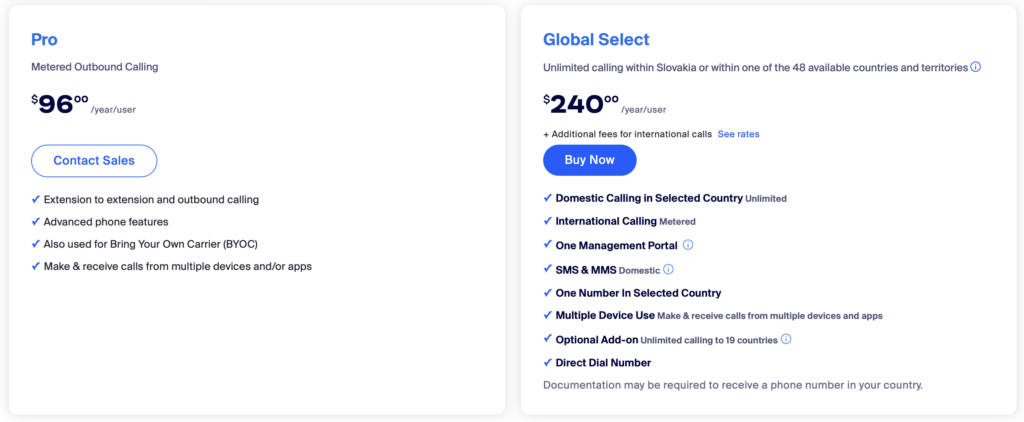1024x422 pixels.
Task: Click checkmark beside One Number In Selected Country
Action: coord(547,293)
